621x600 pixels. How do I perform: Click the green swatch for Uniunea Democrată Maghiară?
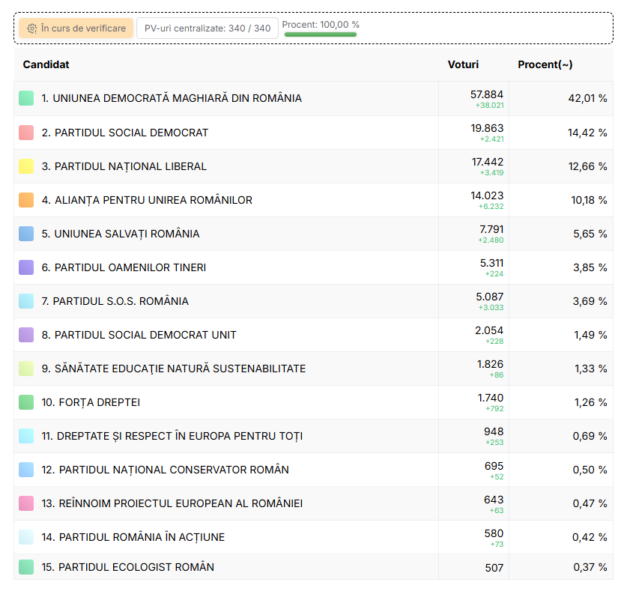(26, 99)
